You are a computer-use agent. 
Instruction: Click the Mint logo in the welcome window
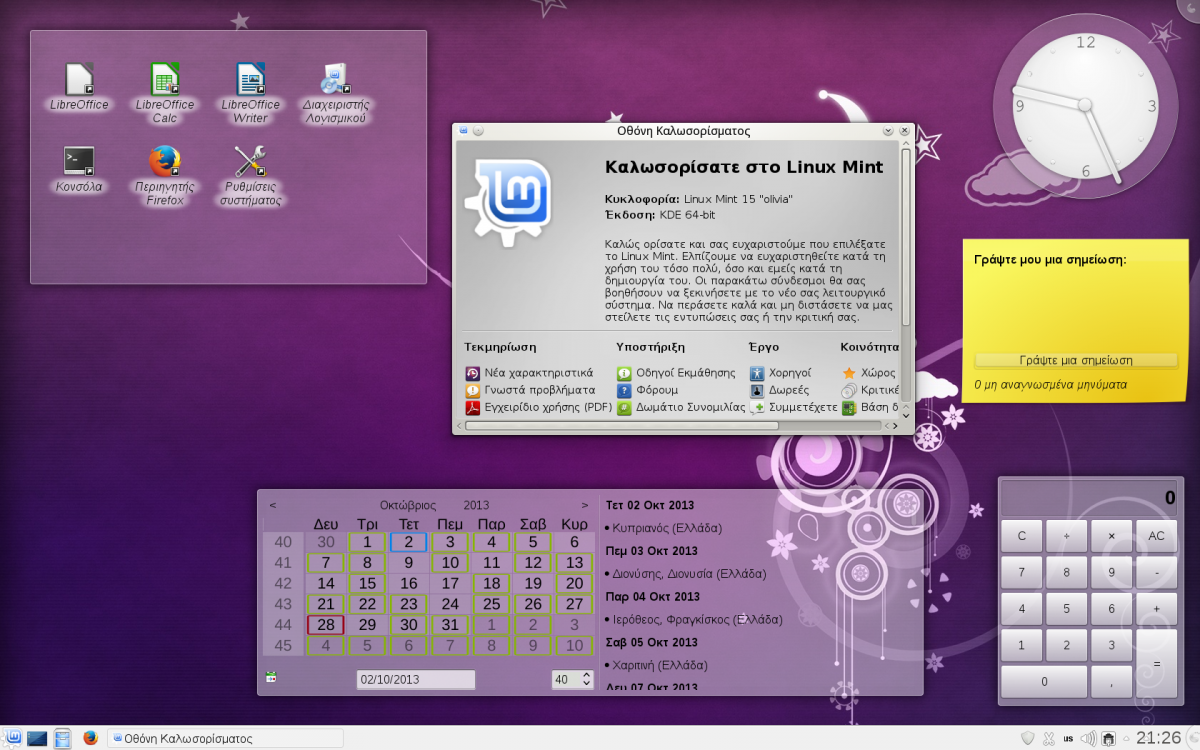point(508,202)
